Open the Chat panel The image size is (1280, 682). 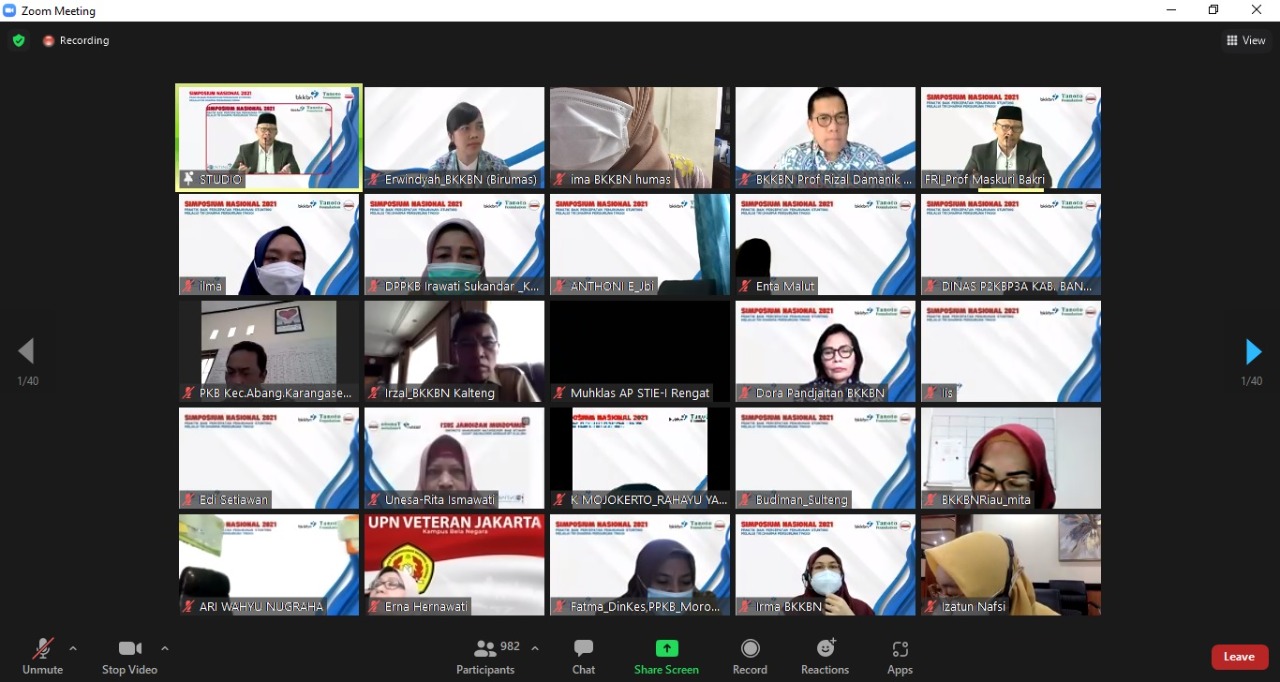583,656
